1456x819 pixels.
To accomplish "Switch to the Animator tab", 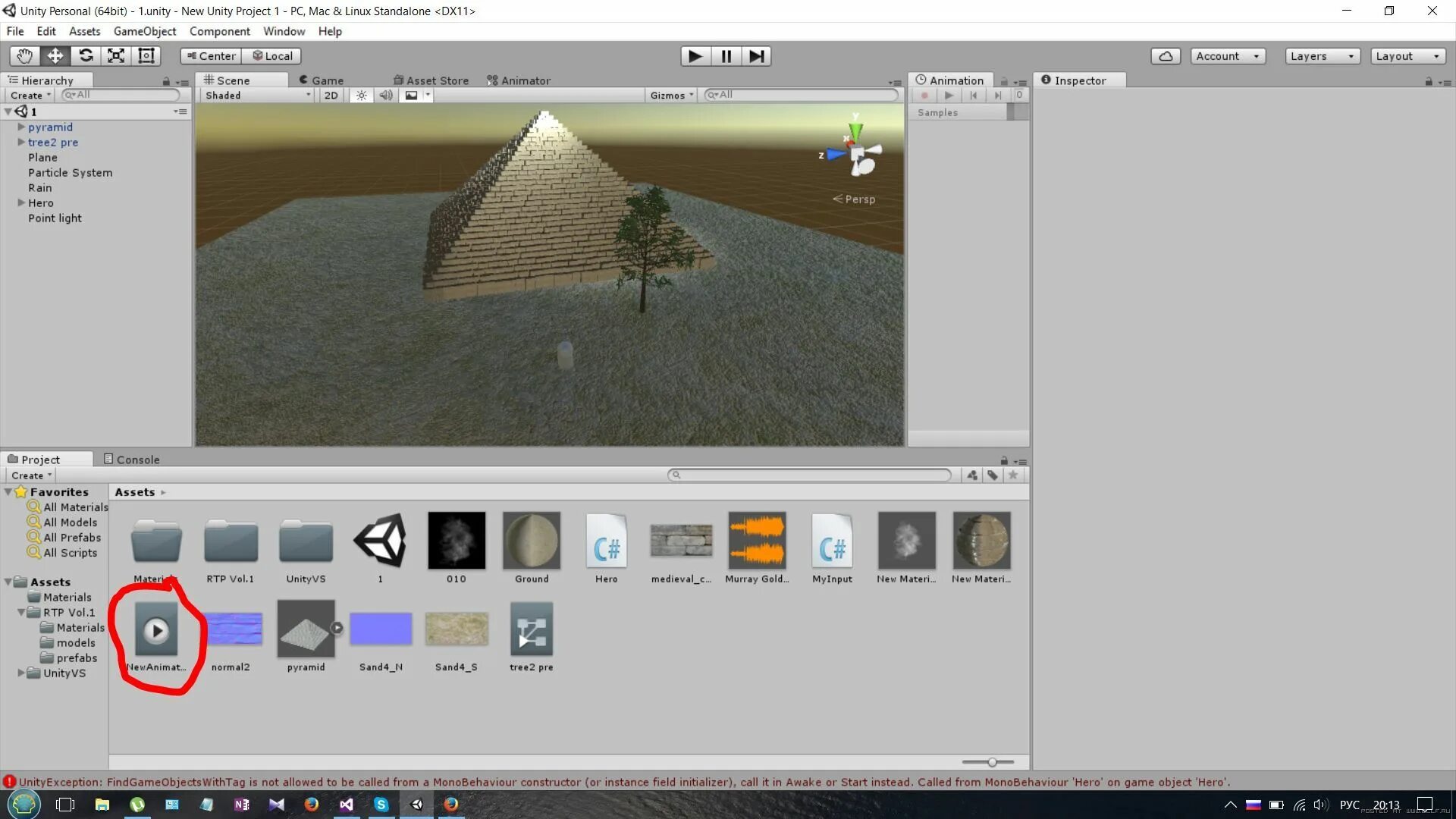I will [519, 80].
